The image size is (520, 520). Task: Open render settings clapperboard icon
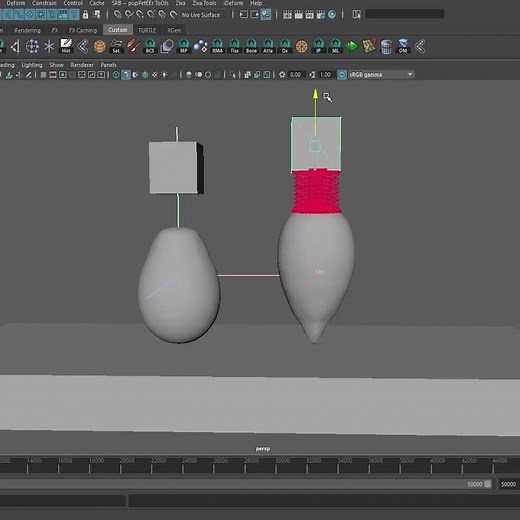pos(320,14)
